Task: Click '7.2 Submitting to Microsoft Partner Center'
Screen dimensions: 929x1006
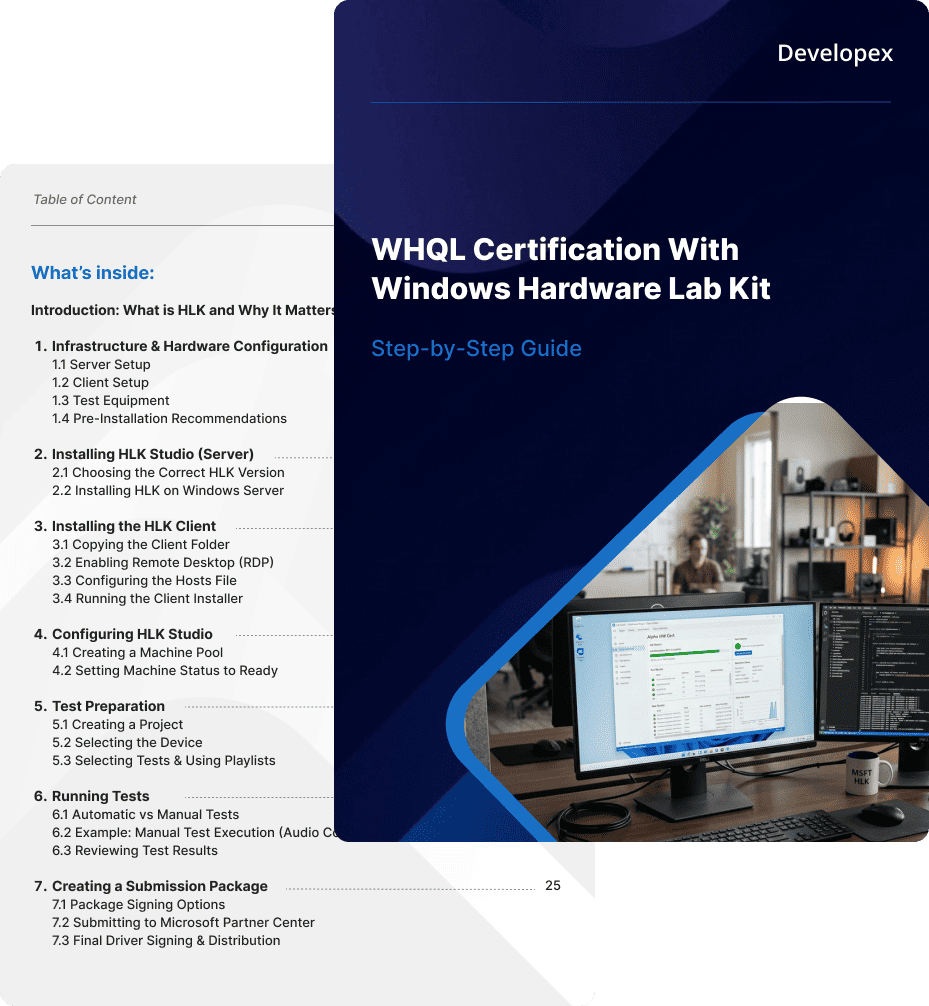Action: coord(183,923)
